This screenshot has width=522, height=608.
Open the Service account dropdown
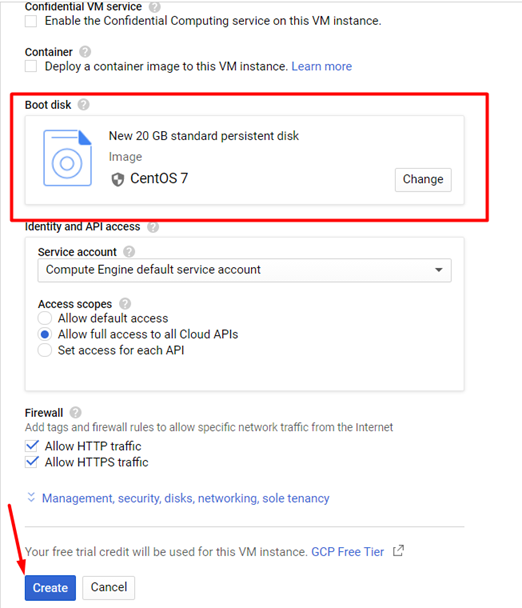click(x=244, y=270)
